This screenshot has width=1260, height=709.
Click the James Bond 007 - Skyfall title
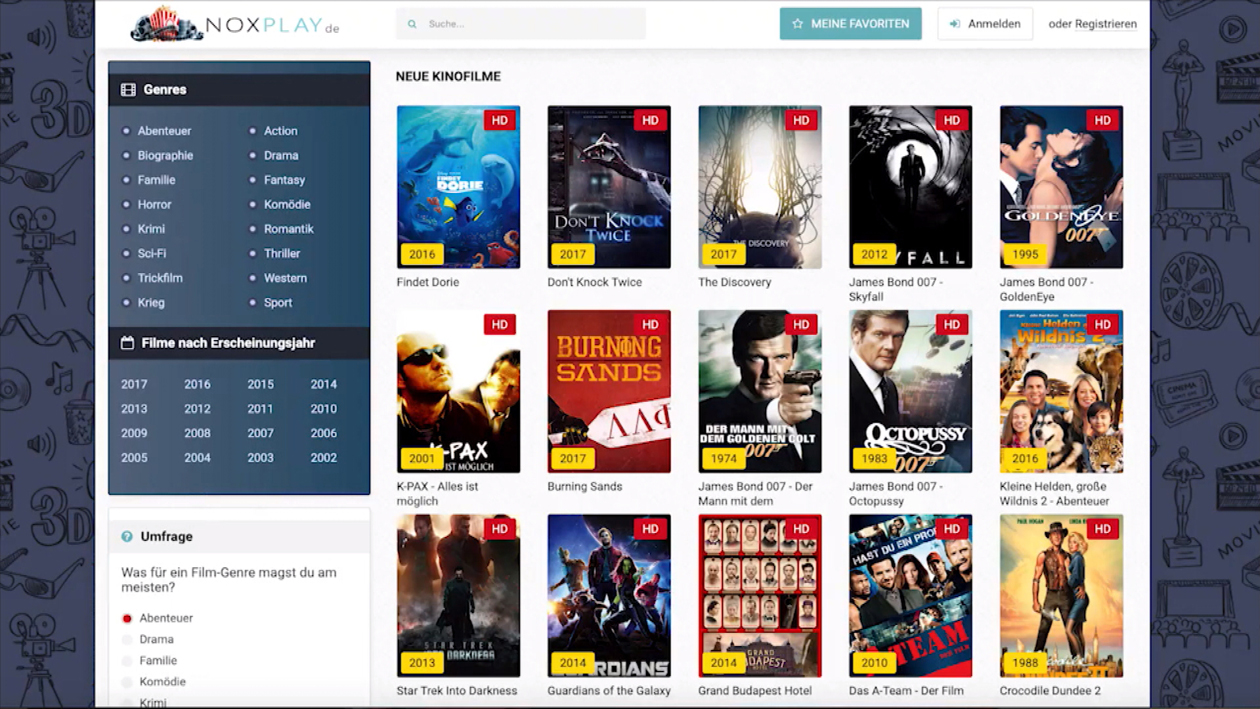[897, 290]
